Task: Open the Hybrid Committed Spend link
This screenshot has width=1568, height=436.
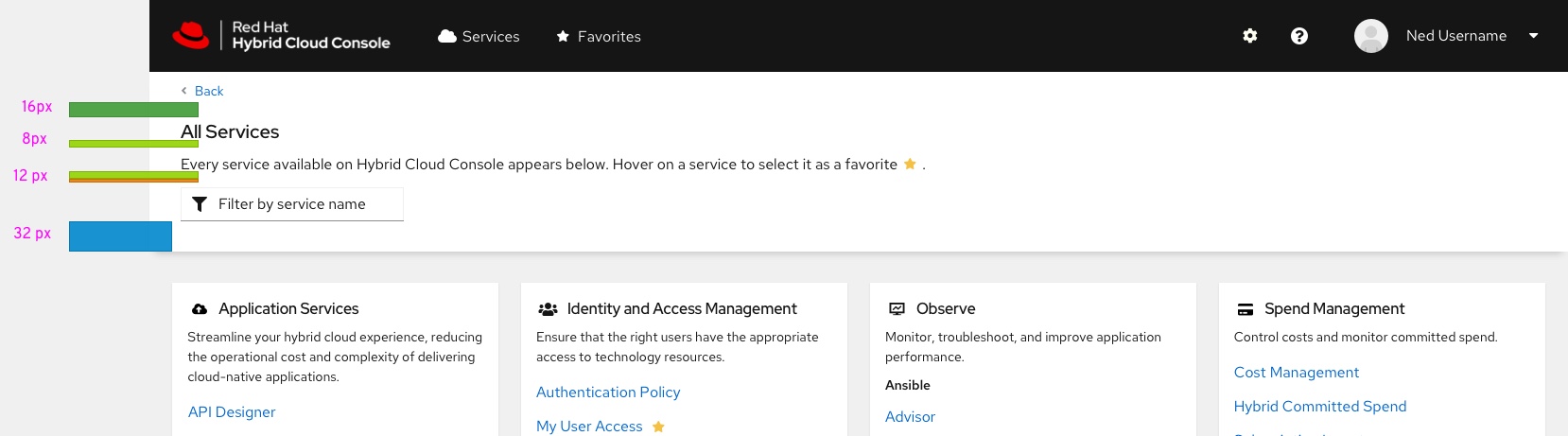Action: pos(1319,407)
